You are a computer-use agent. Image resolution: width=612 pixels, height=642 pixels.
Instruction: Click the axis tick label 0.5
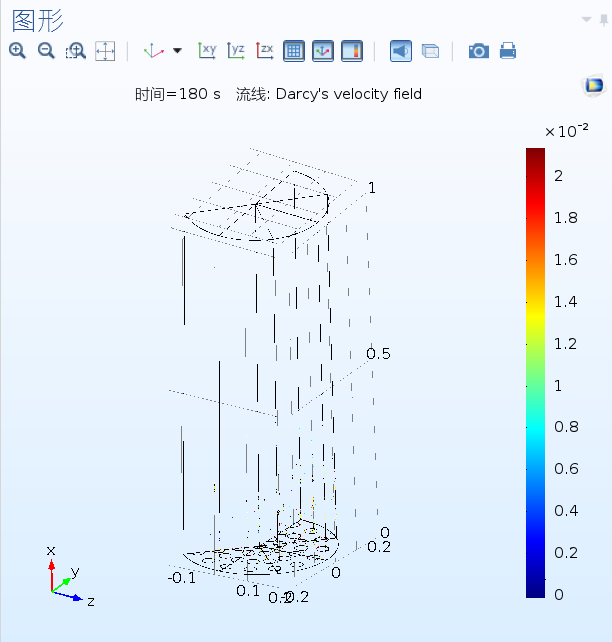click(378, 354)
